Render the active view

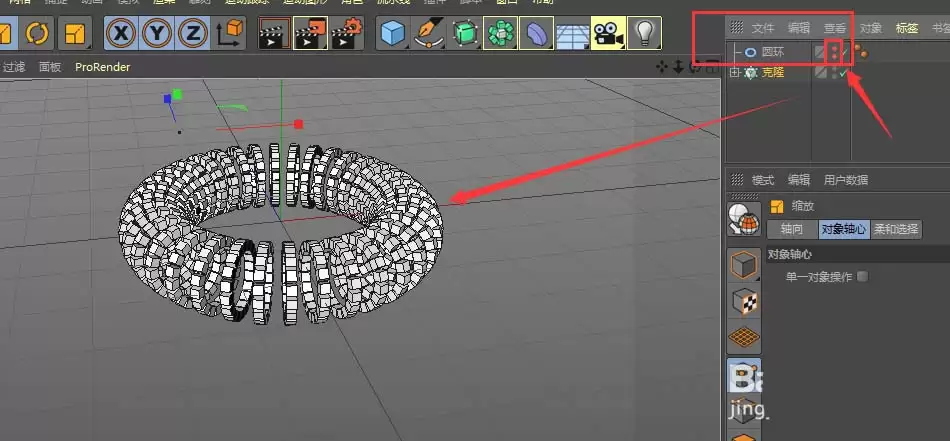pos(275,33)
